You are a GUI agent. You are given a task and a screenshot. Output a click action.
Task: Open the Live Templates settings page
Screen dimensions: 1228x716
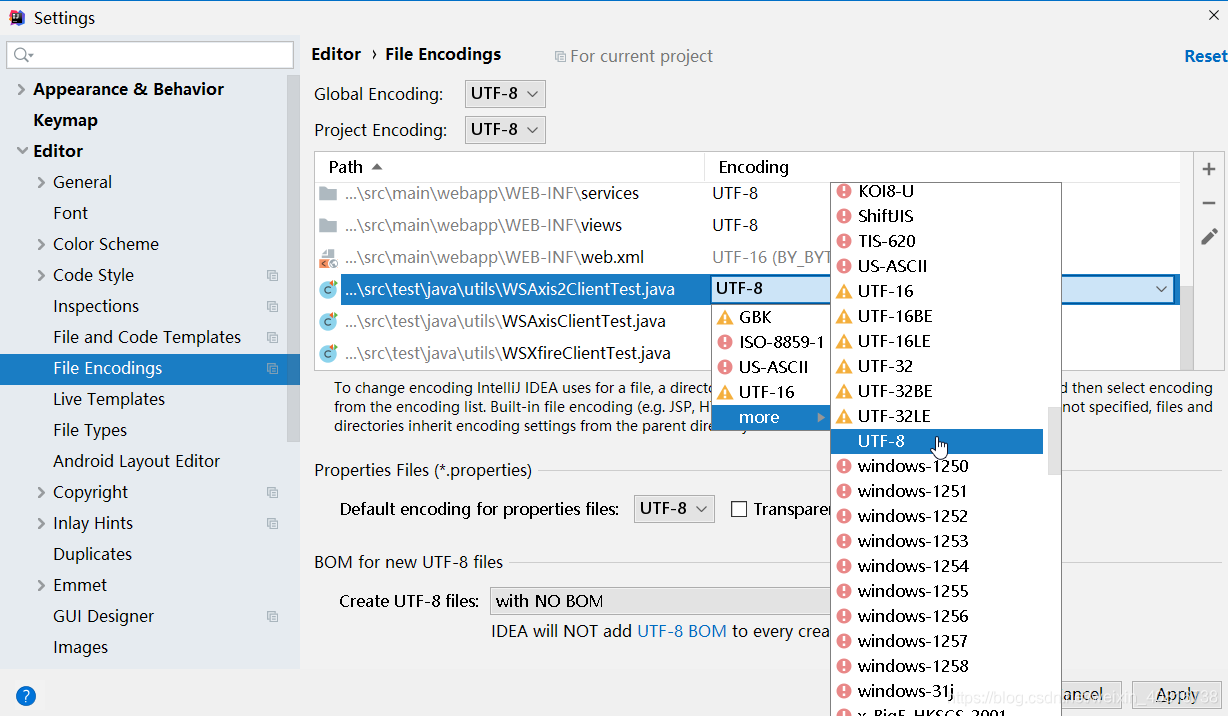(x=109, y=399)
